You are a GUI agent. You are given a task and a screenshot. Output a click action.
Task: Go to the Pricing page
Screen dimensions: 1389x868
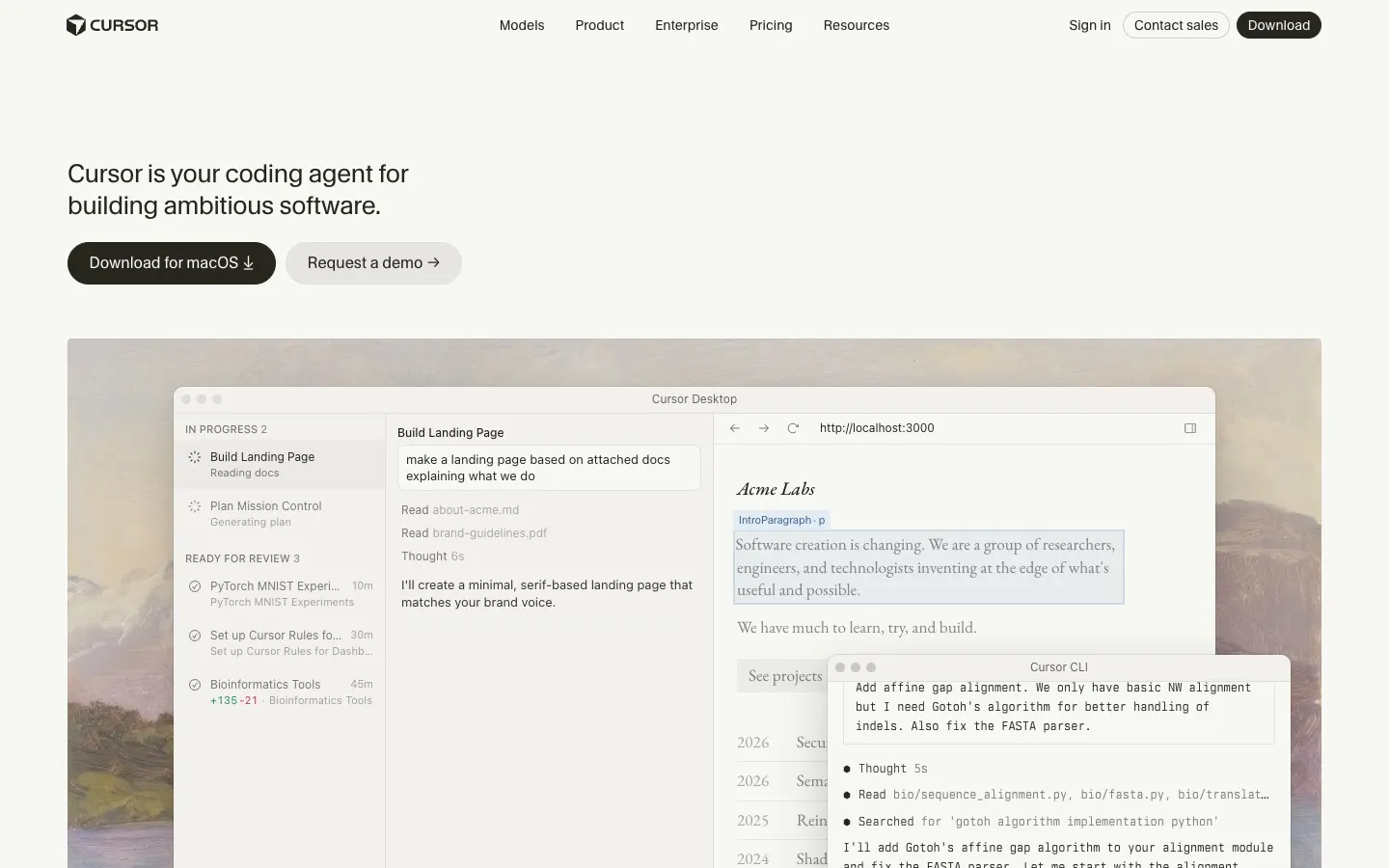pos(771,25)
